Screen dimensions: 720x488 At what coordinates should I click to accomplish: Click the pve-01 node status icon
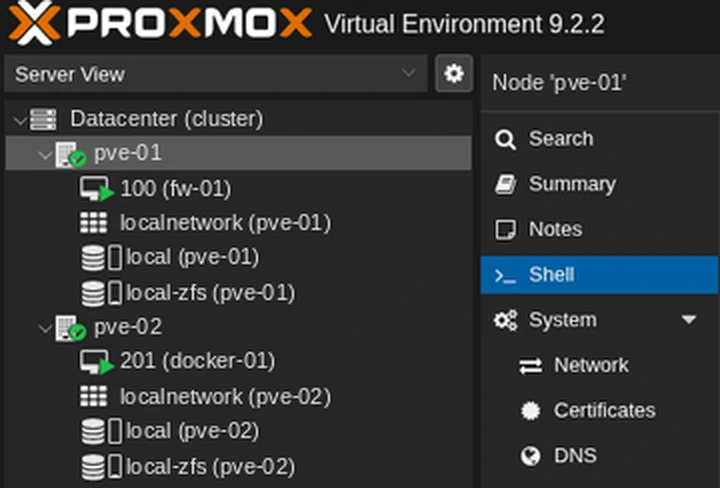click(x=70, y=155)
